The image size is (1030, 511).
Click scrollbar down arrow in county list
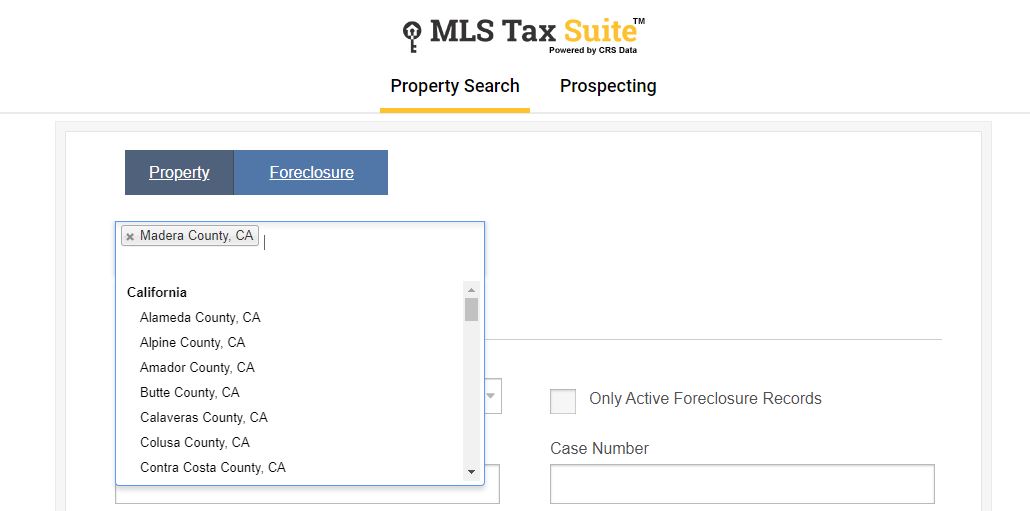pyautogui.click(x=471, y=471)
